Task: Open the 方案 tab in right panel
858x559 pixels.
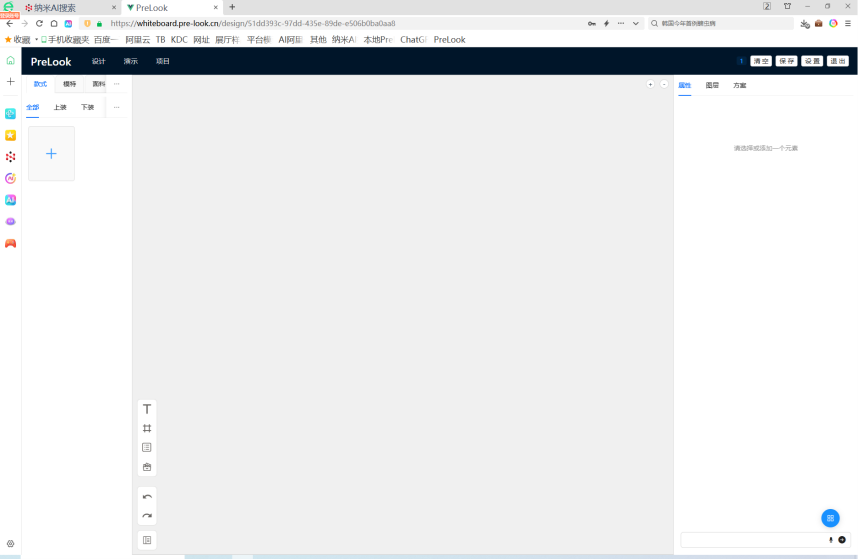Action: pyautogui.click(x=739, y=86)
